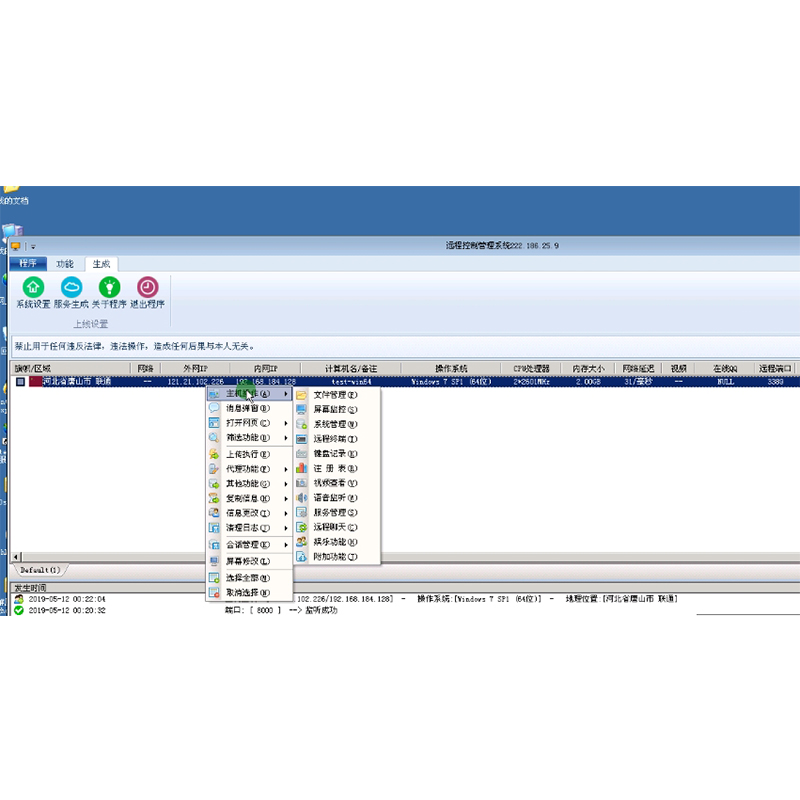Open 服务生成 cloud icon
800x800 pixels.
coord(71,287)
